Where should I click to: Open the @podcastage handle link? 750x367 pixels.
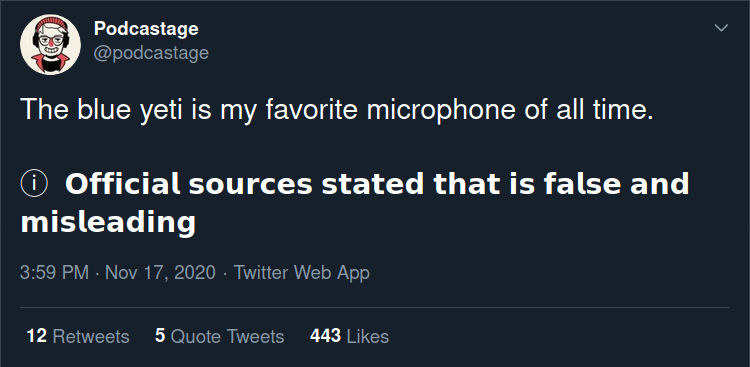pos(151,53)
